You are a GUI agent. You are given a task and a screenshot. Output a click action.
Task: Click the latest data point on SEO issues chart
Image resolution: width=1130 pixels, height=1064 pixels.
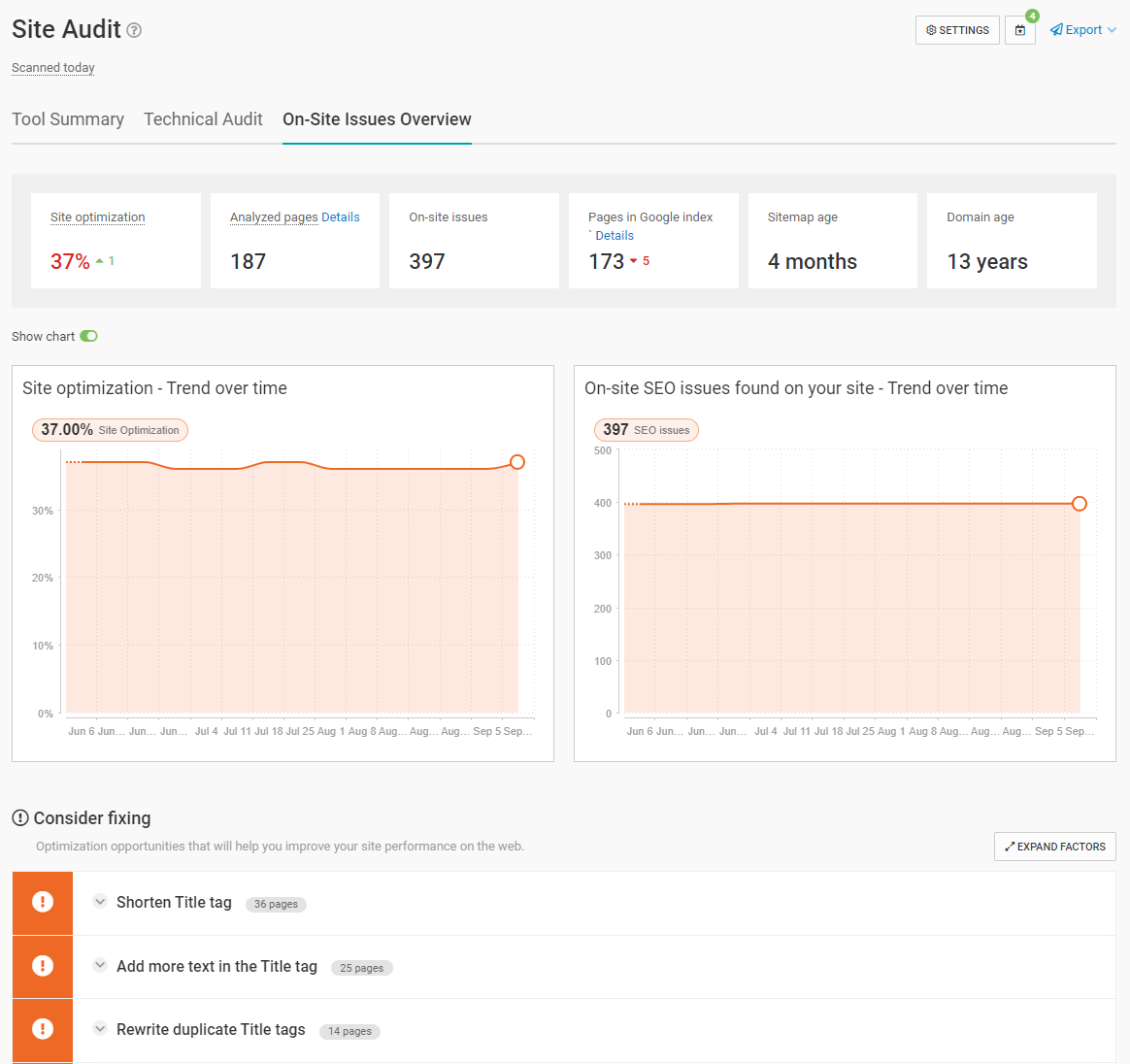(1079, 504)
